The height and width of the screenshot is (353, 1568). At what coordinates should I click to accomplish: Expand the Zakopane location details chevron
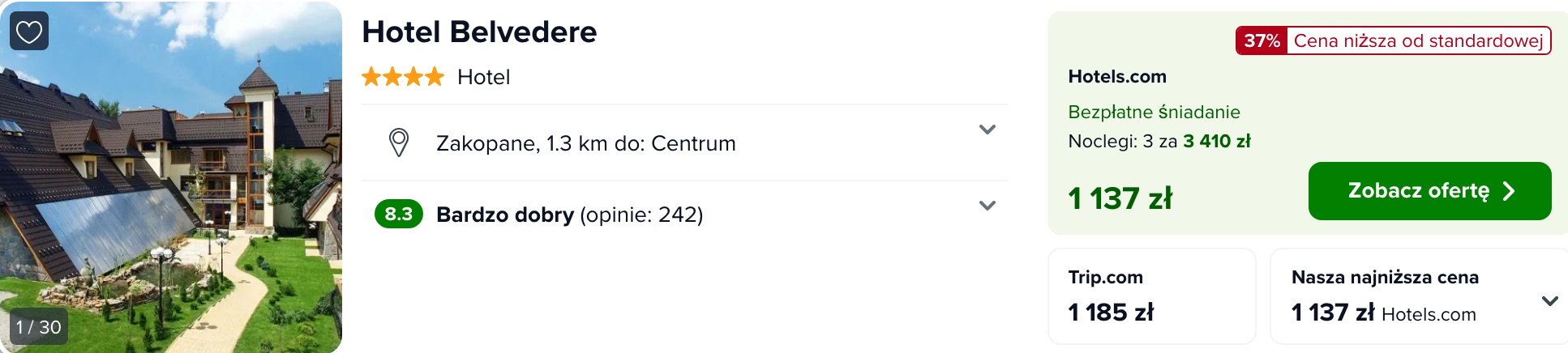click(x=987, y=130)
